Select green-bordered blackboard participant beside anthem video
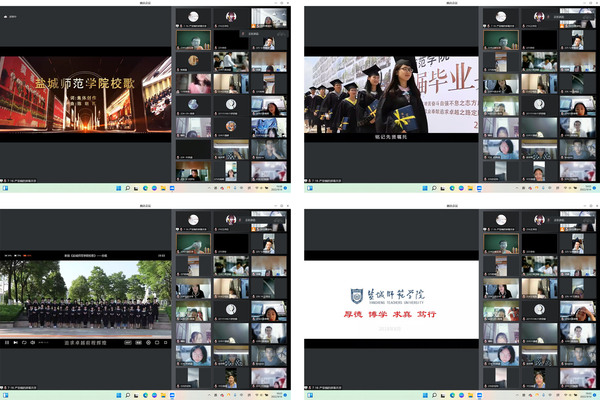Screen dimensions: 600x400 tap(192, 40)
